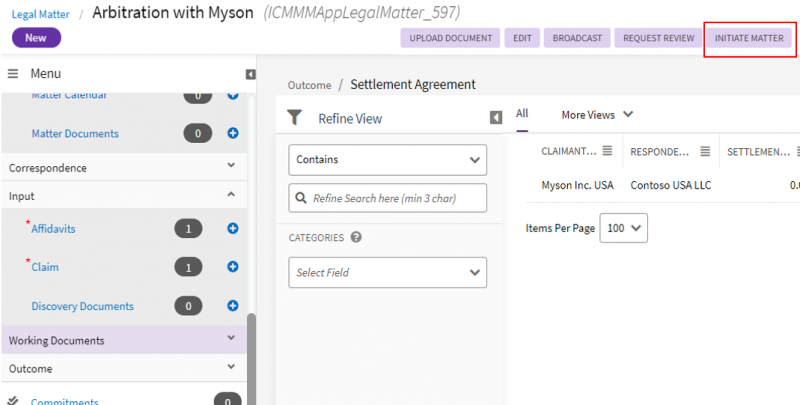Collapse the Input section
Image resolution: width=800 pixels, height=405 pixels.
pyautogui.click(x=231, y=194)
